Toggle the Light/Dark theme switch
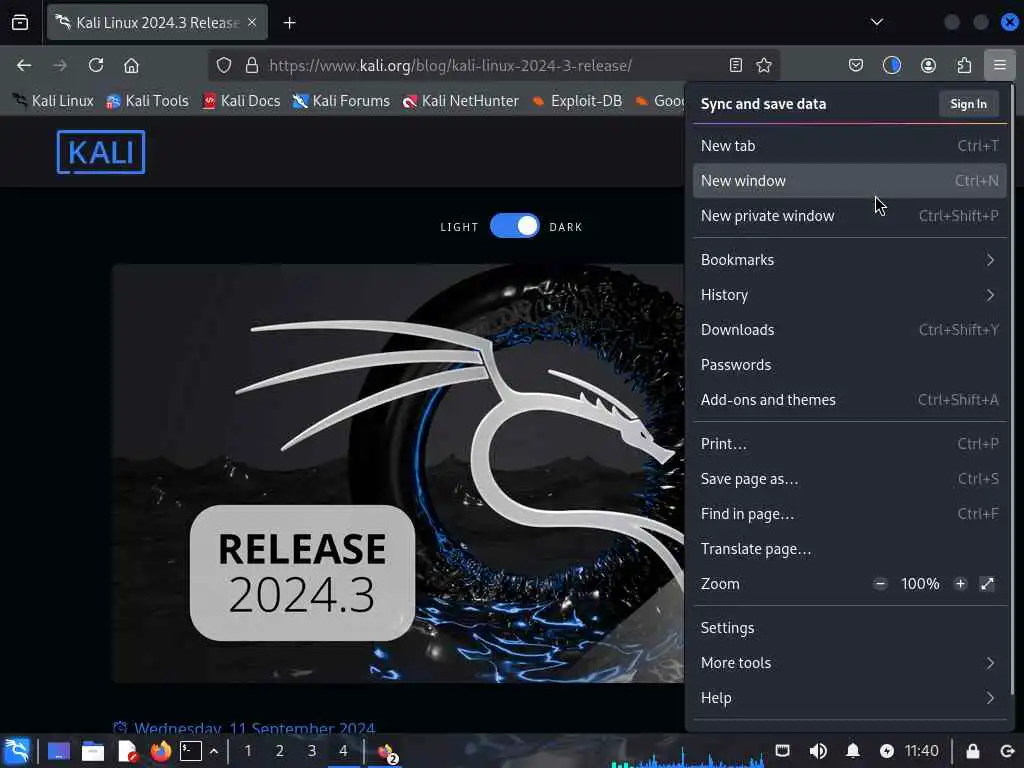 pyautogui.click(x=515, y=226)
